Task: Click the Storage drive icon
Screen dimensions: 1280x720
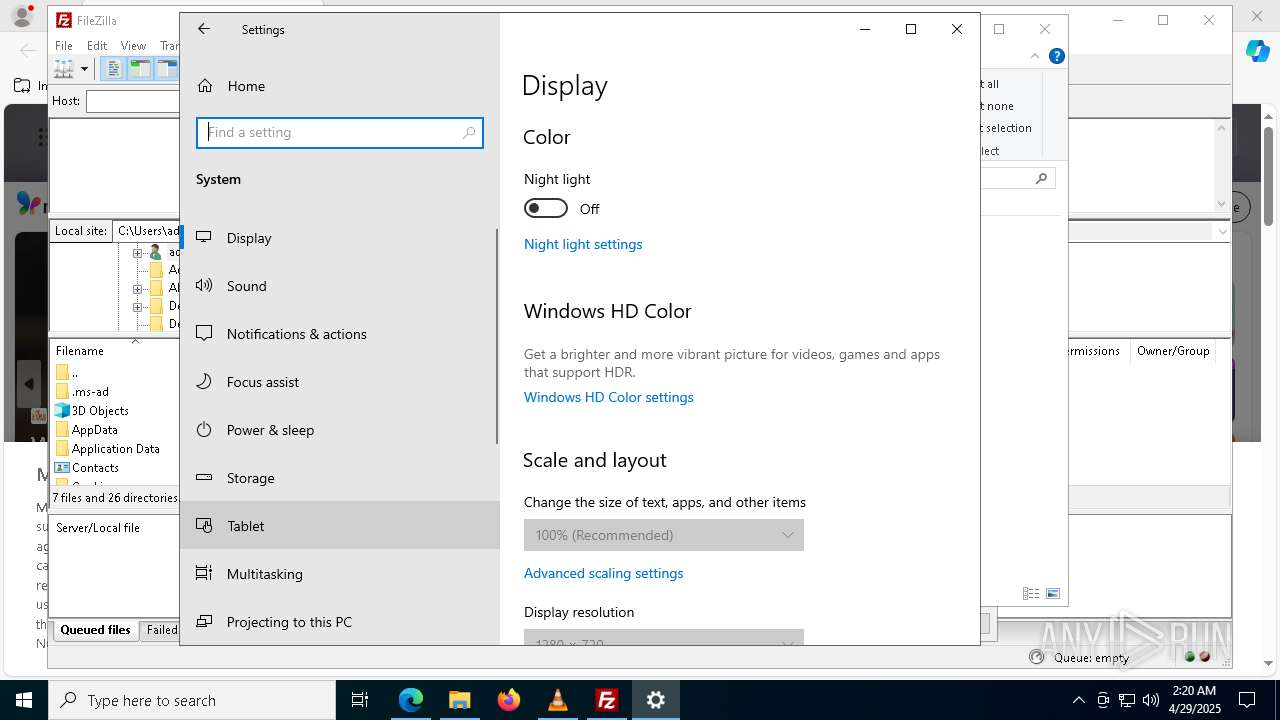Action: click(204, 478)
